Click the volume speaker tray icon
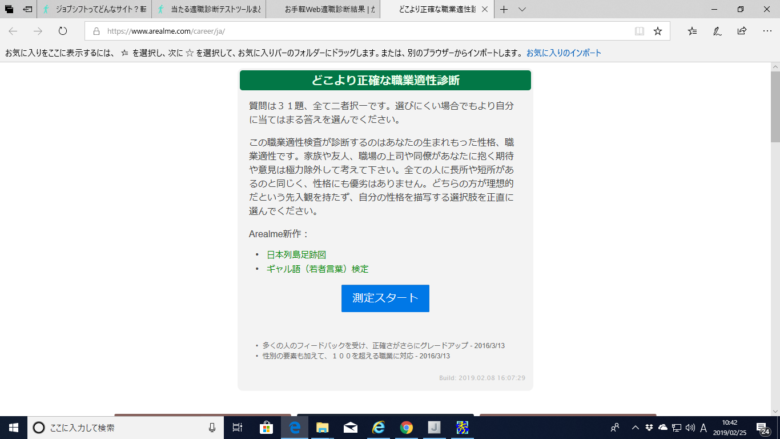This screenshot has height=439, width=780. click(690, 428)
